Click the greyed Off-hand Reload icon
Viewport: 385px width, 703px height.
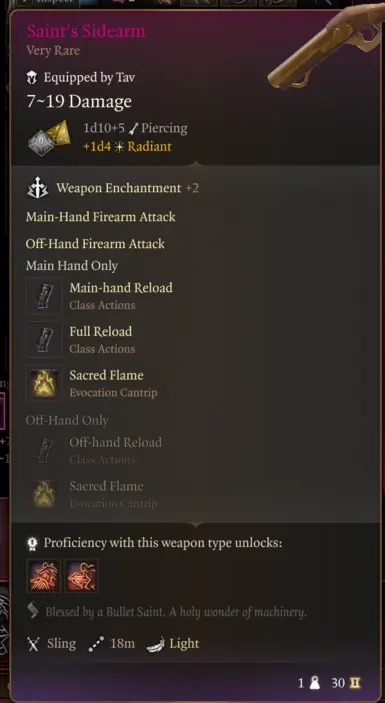coord(44,451)
